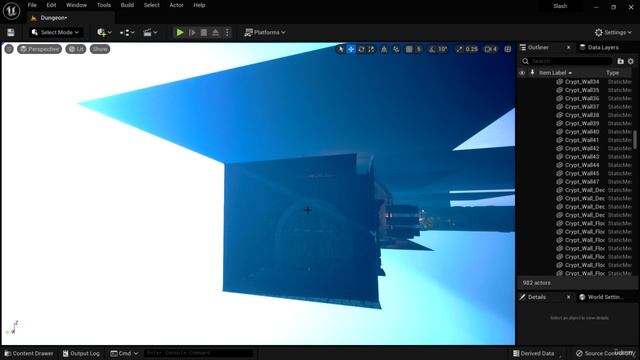Open the Actor menu
Image resolution: width=640 pixels, height=360 pixels.
(x=176, y=5)
